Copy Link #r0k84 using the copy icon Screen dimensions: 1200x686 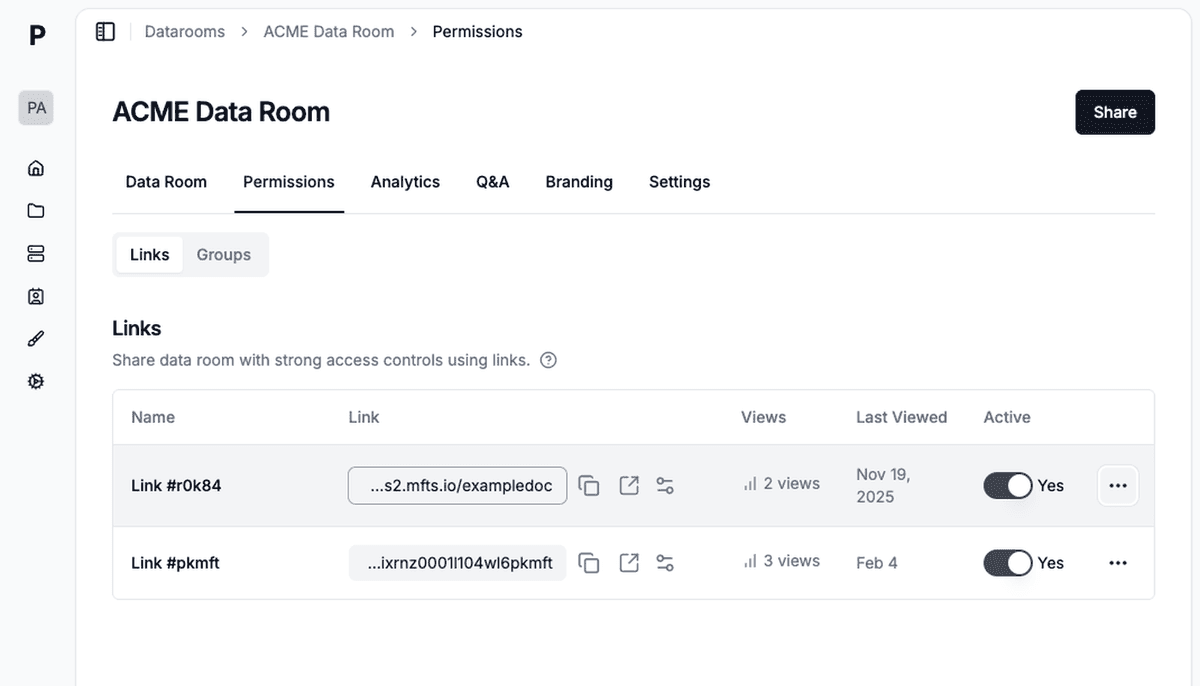[589, 485]
